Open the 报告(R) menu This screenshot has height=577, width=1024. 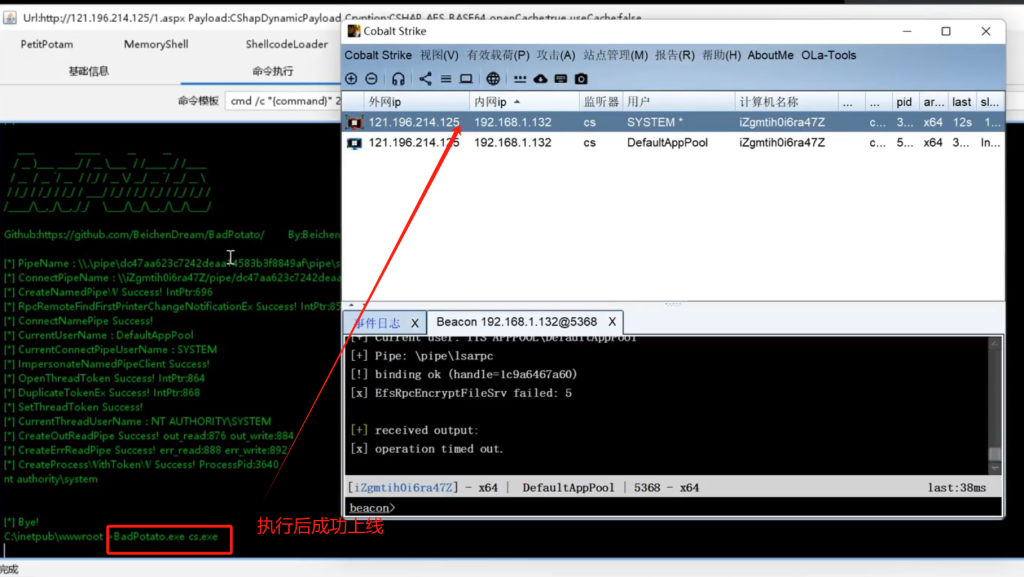675,55
